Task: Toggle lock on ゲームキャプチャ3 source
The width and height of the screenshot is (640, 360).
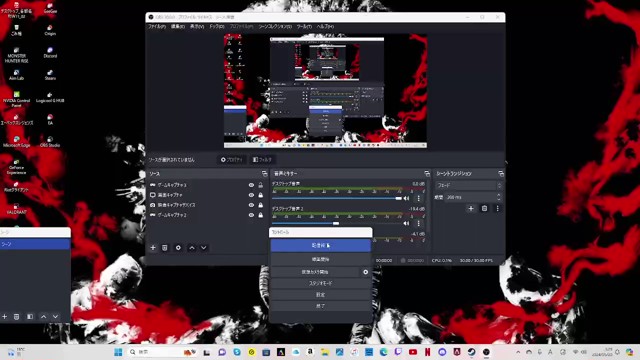Action: tap(261, 185)
